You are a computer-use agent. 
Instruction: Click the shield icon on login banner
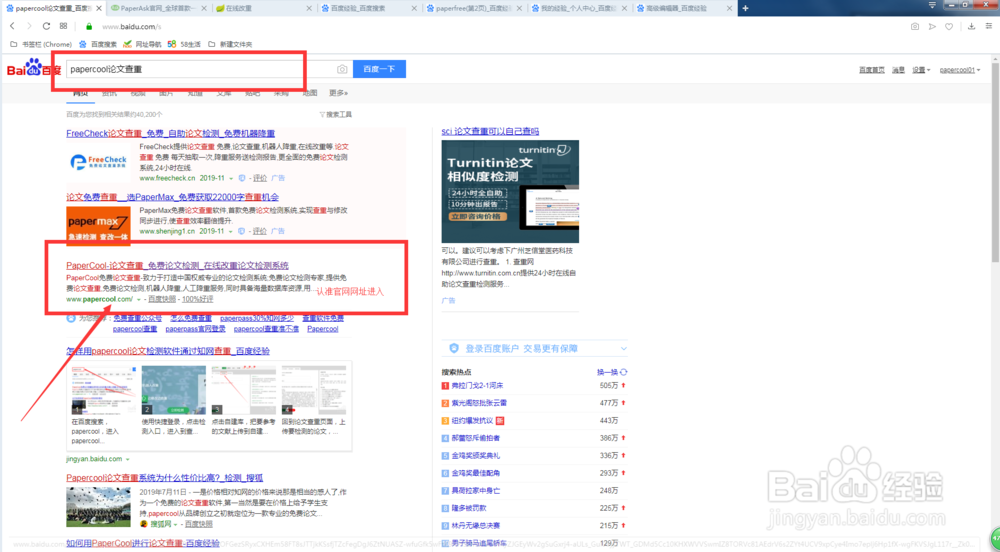(x=453, y=348)
